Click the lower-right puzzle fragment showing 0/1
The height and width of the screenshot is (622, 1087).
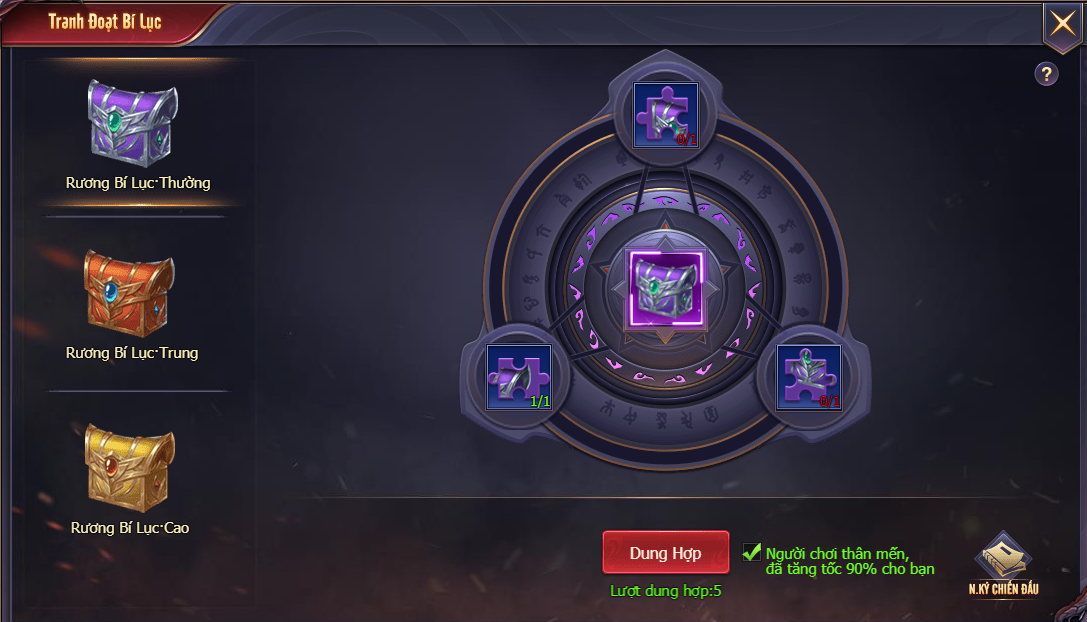click(x=808, y=377)
